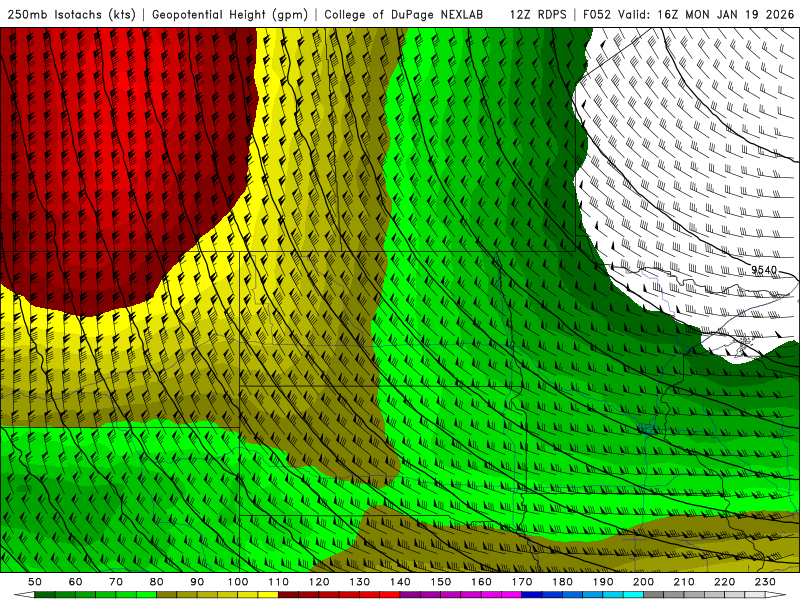Click the 170 label on the color scale
Image resolution: width=800 pixels, height=600 pixels.
click(522, 582)
